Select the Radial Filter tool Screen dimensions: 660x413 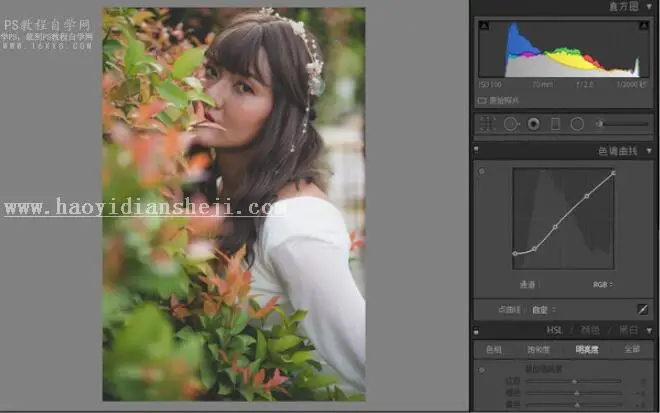coord(577,124)
